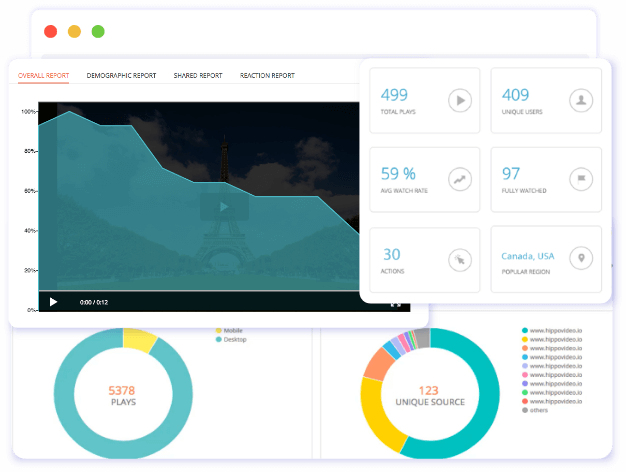Viewport: 626px width, 472px height.
Task: Click the 30 actions value
Action: pos(392,254)
